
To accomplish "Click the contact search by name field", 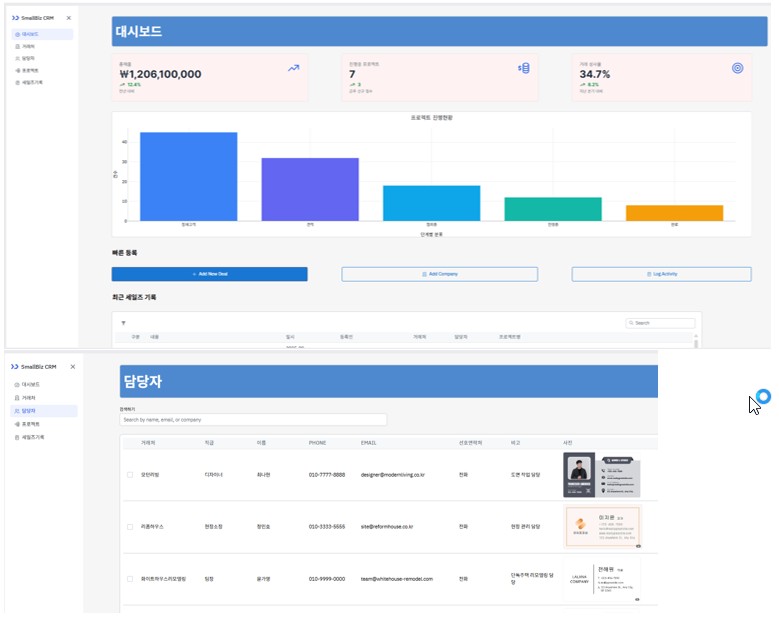I will coord(252,420).
